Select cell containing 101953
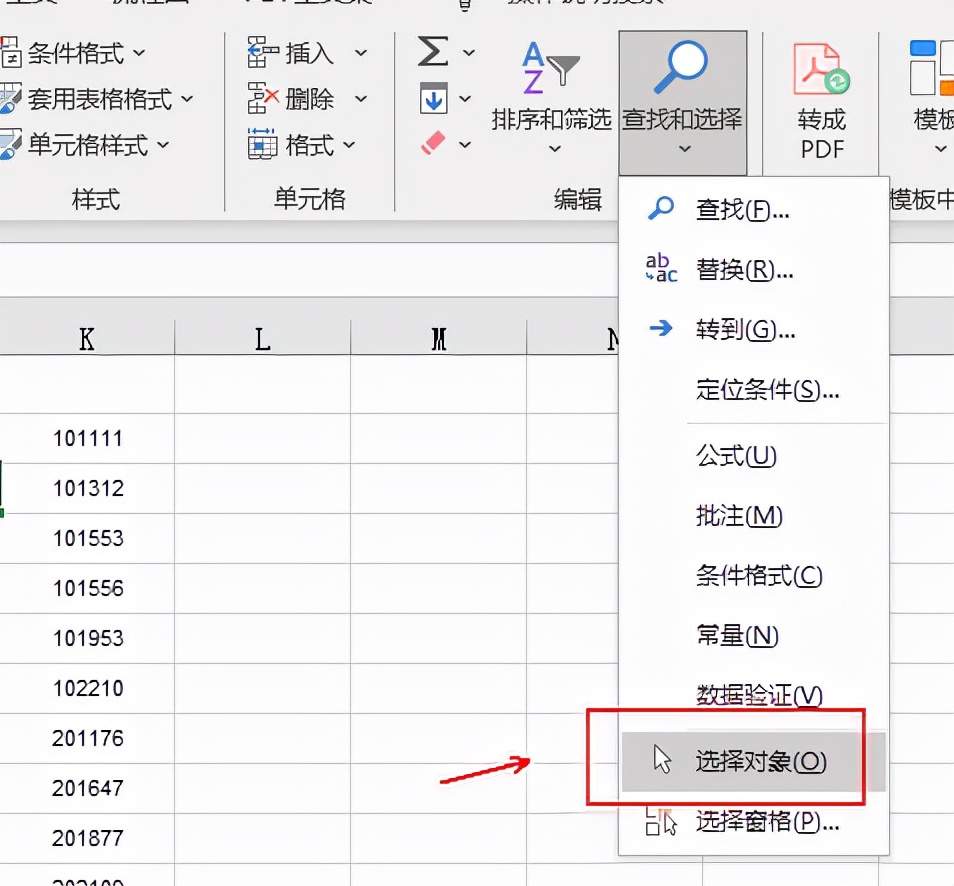Viewport: 954px width, 886px height. click(87, 638)
